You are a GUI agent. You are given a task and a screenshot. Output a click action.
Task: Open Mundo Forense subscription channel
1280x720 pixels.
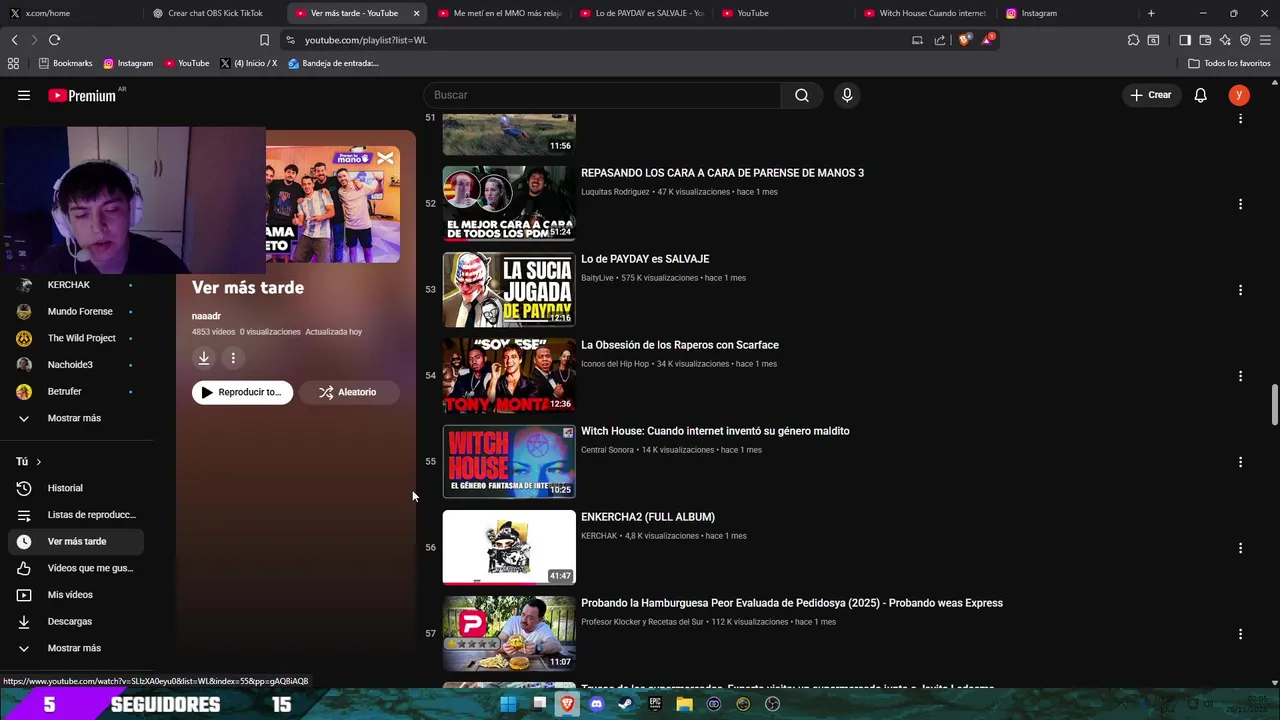76,311
